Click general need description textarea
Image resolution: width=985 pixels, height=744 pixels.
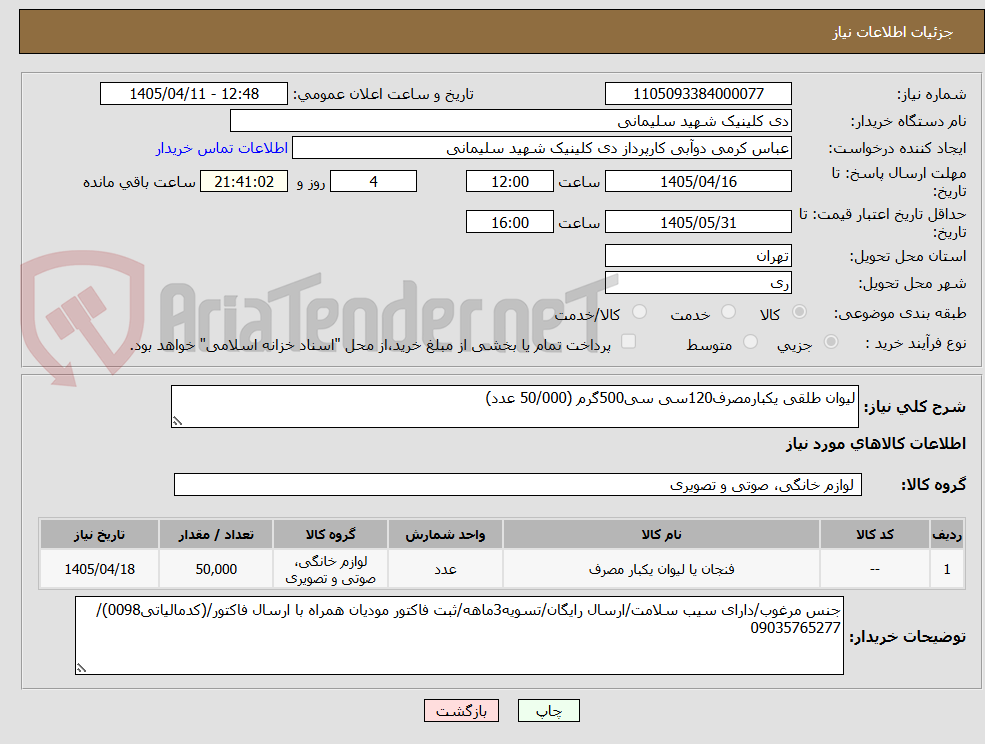coord(514,407)
